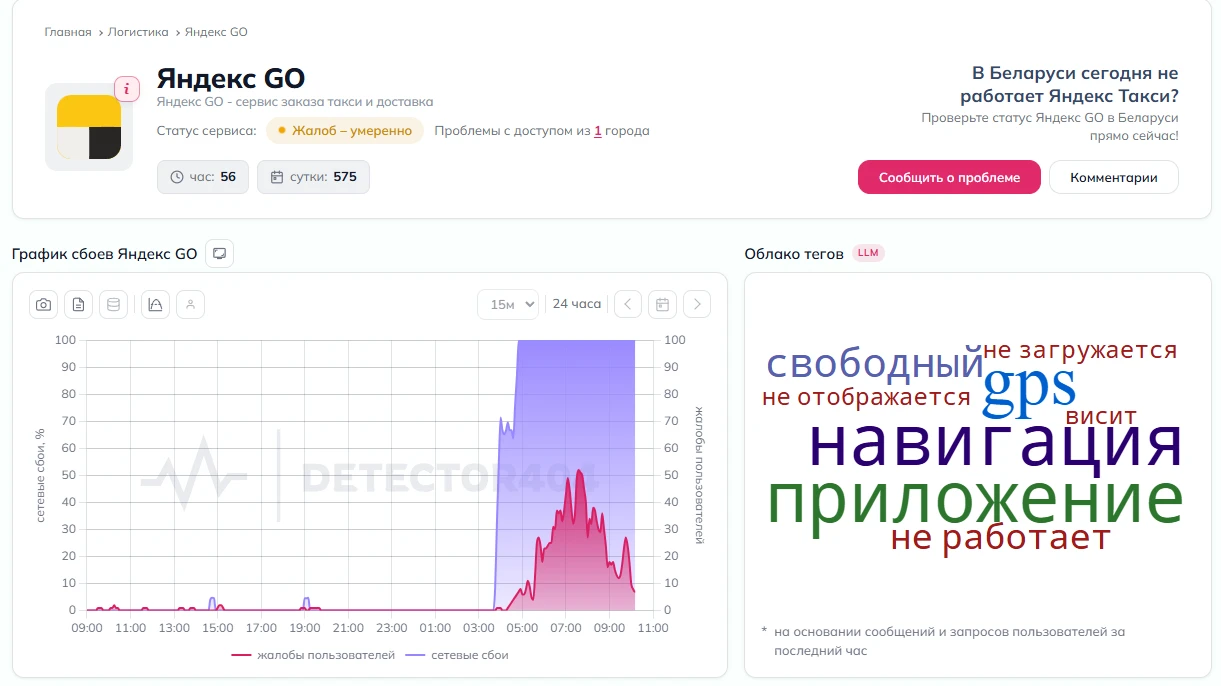
Task: Click the час: 56 counter badge
Action: click(203, 177)
